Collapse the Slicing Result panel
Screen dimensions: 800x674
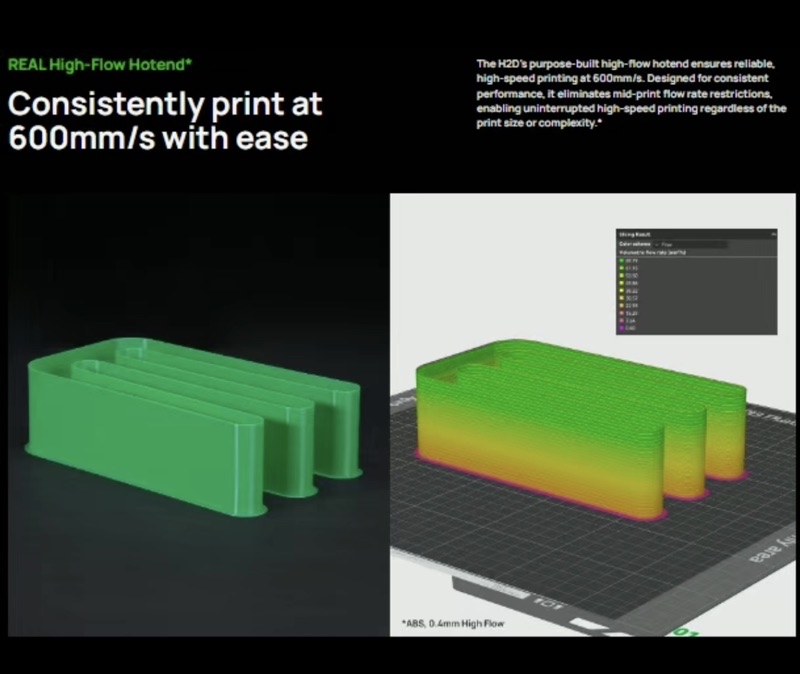click(x=773, y=233)
